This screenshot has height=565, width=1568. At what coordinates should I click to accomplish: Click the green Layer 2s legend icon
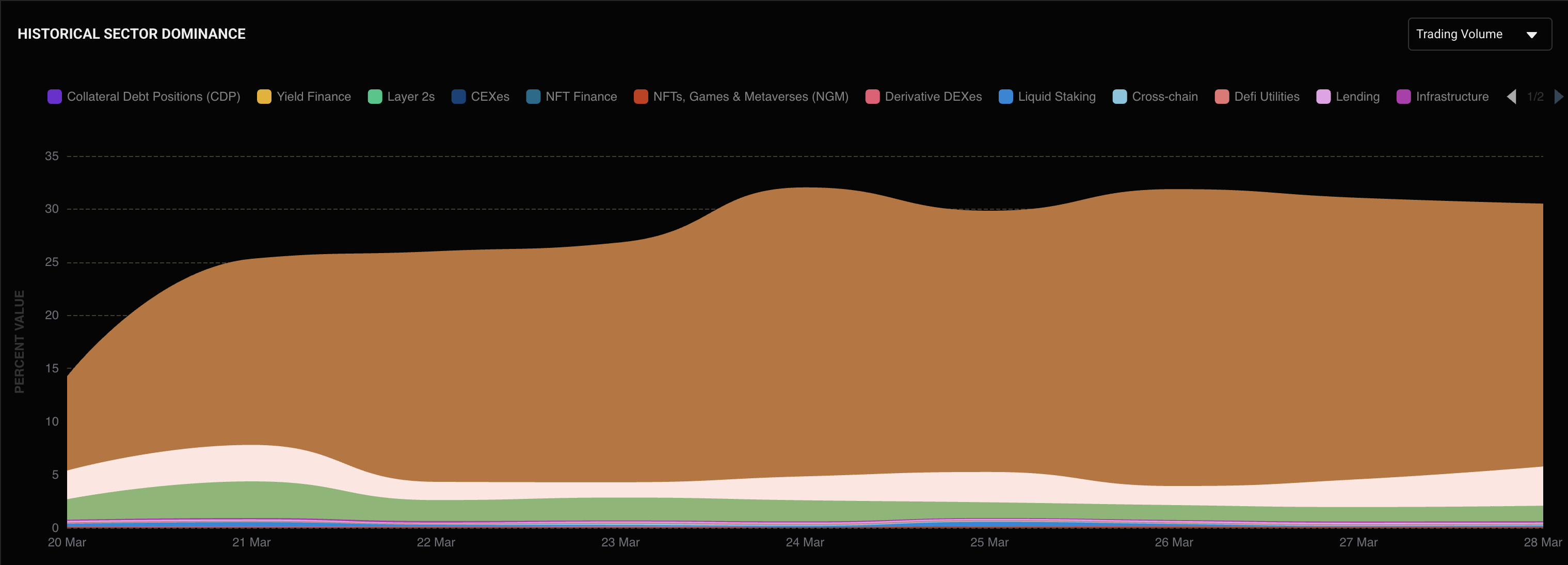tap(375, 97)
